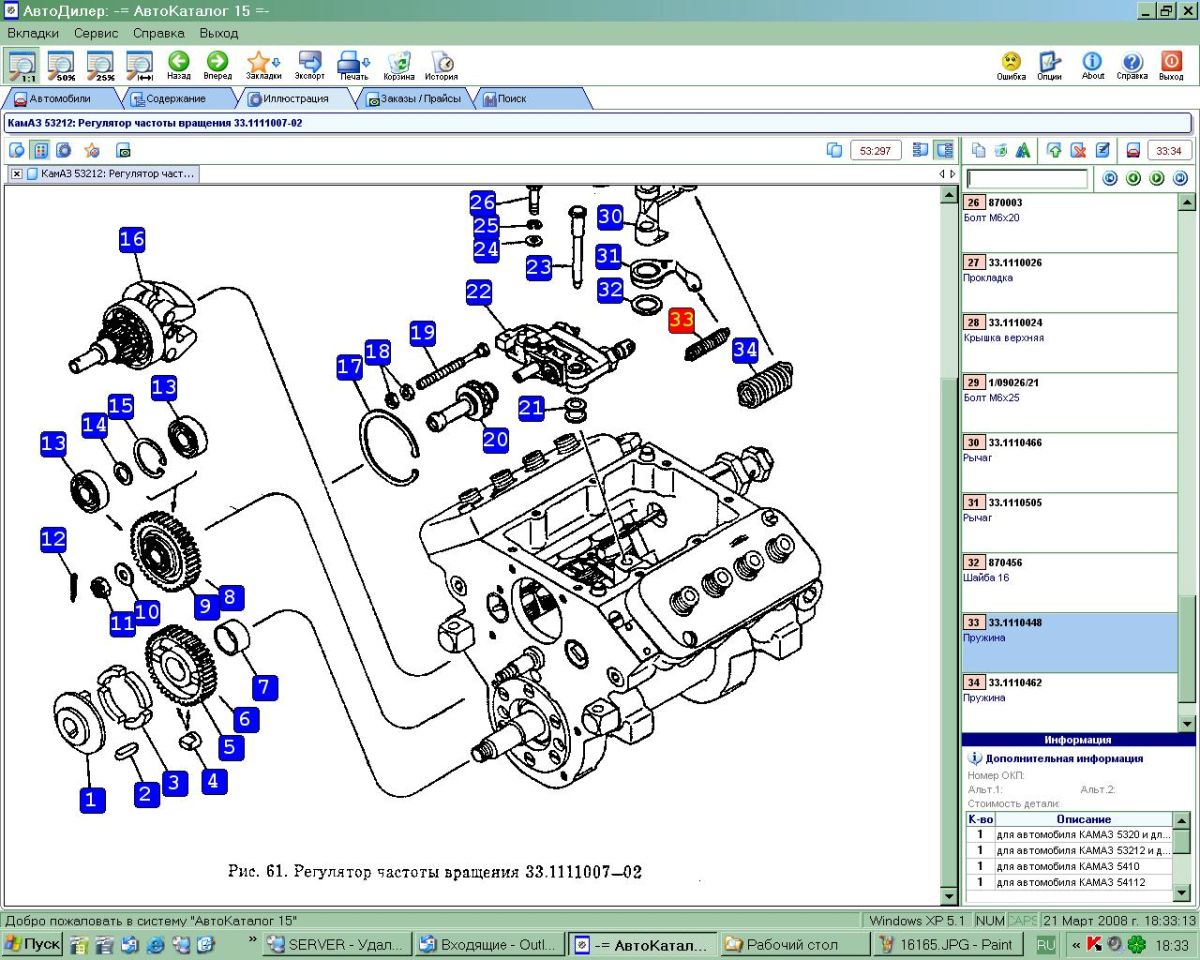Viewport: 1200px width, 960px height.
Task: Open the Вкладки menu
Action: click(x=33, y=33)
